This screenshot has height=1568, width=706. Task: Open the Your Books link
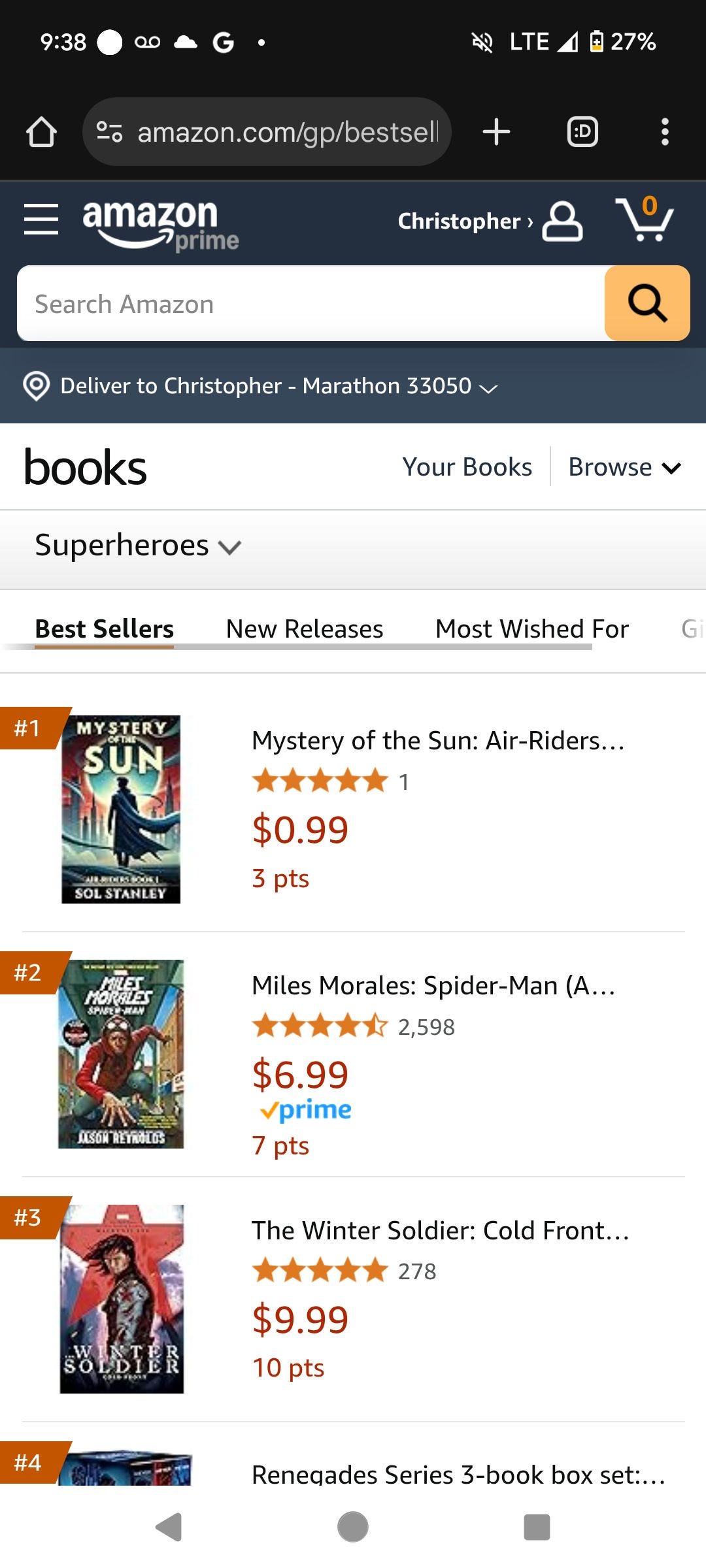pyautogui.click(x=467, y=467)
